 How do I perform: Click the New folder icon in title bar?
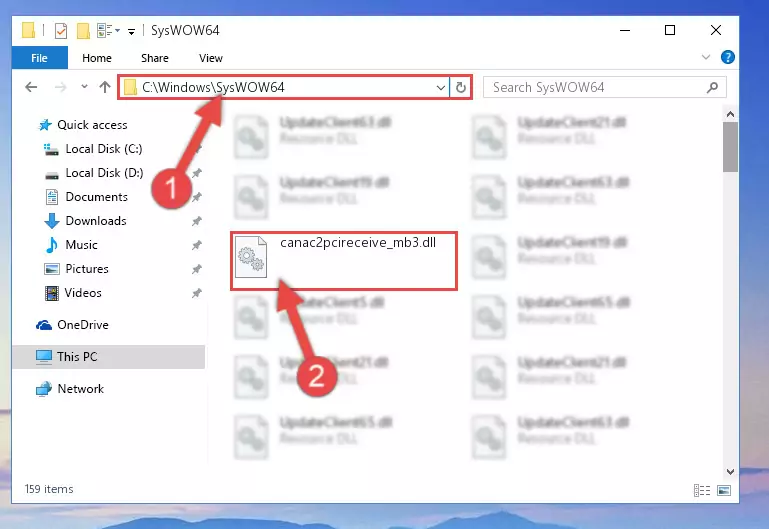[83, 30]
